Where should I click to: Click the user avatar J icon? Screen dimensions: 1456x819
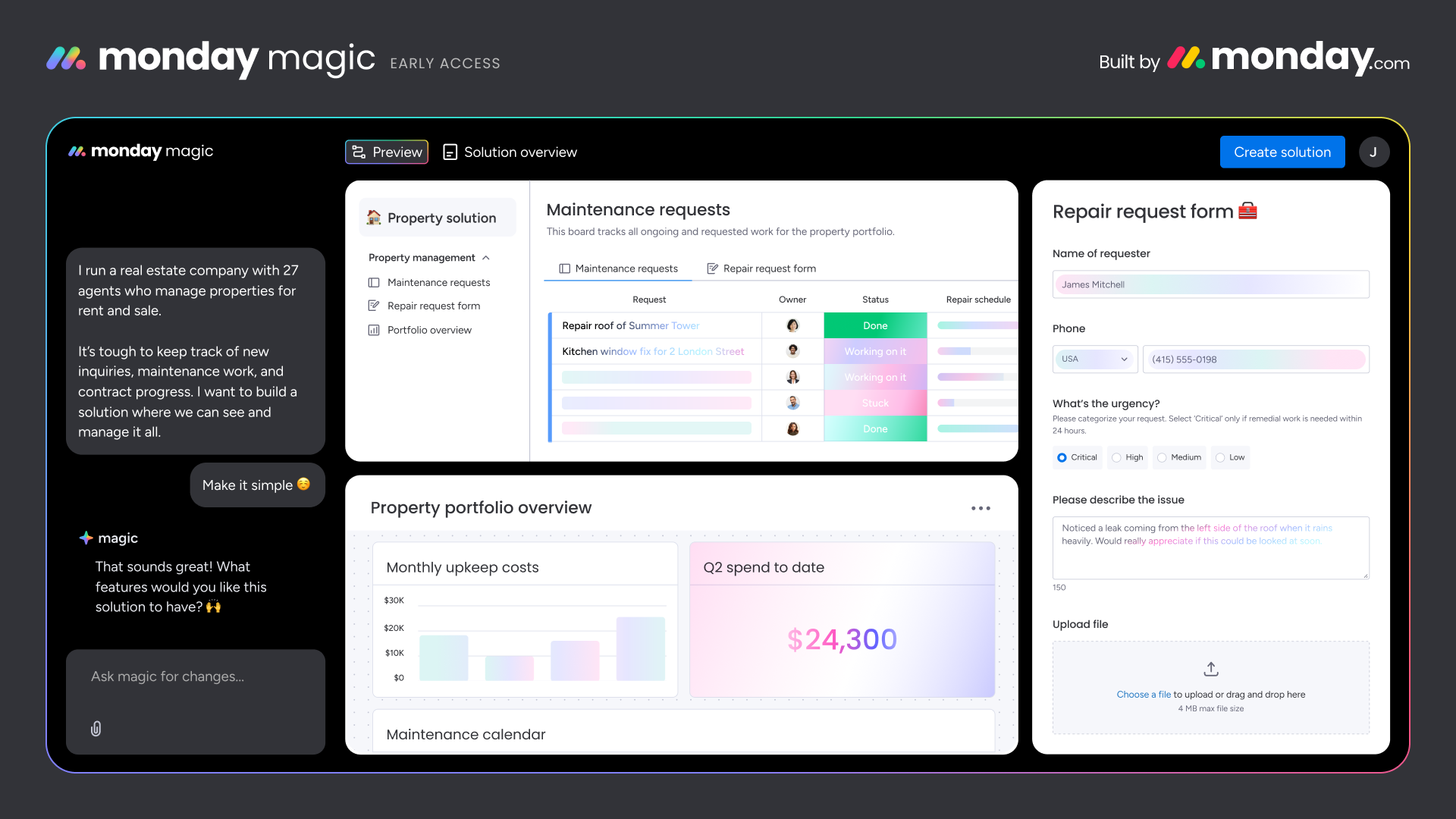tap(1373, 152)
